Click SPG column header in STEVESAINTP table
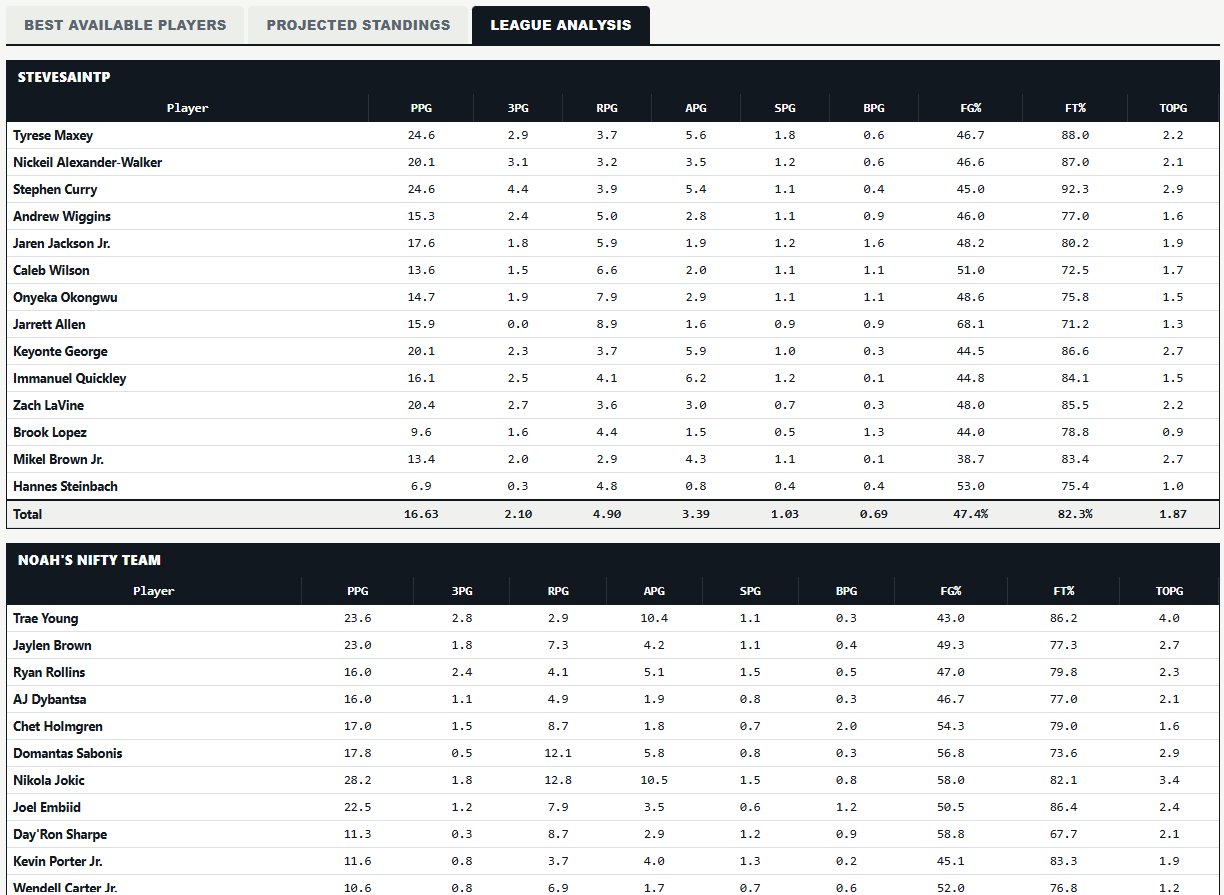This screenshot has width=1224, height=895. [785, 108]
